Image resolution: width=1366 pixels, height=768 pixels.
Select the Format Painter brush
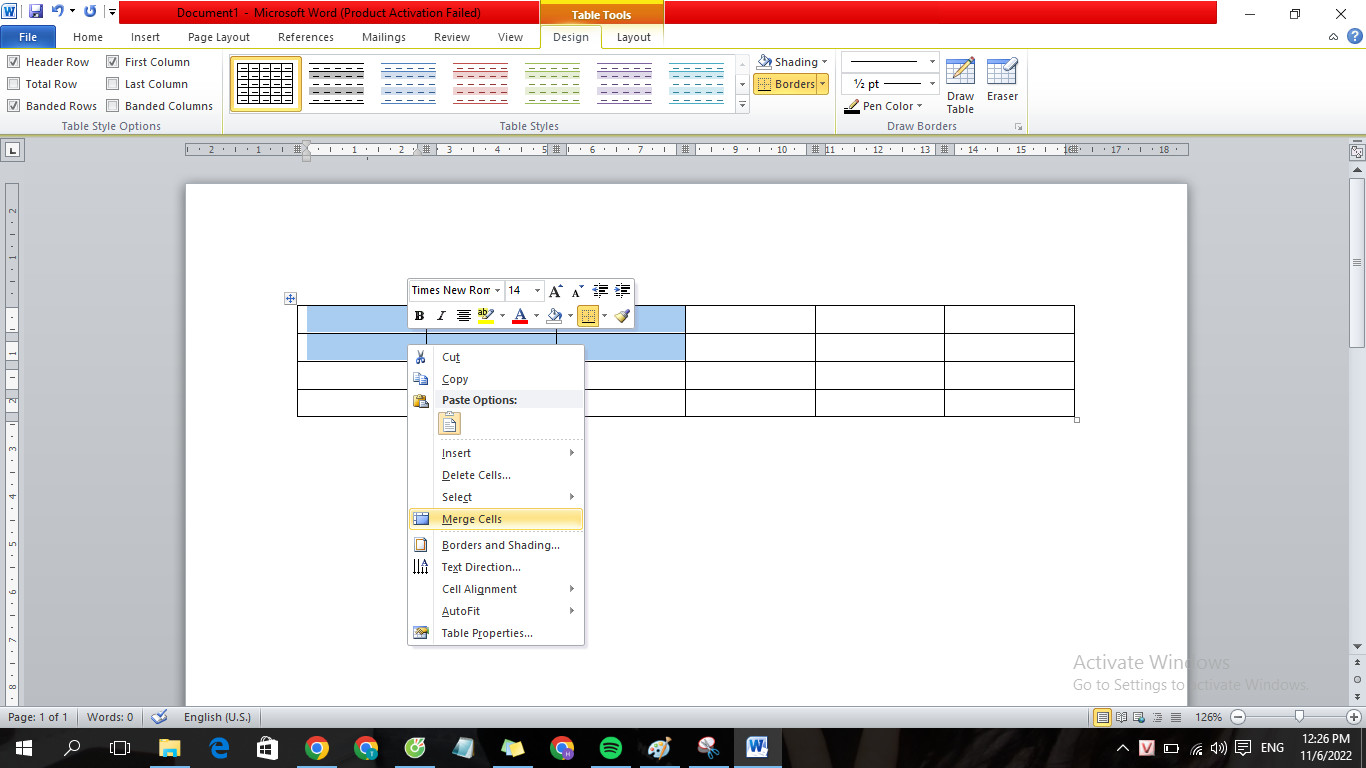pyautogui.click(x=622, y=316)
